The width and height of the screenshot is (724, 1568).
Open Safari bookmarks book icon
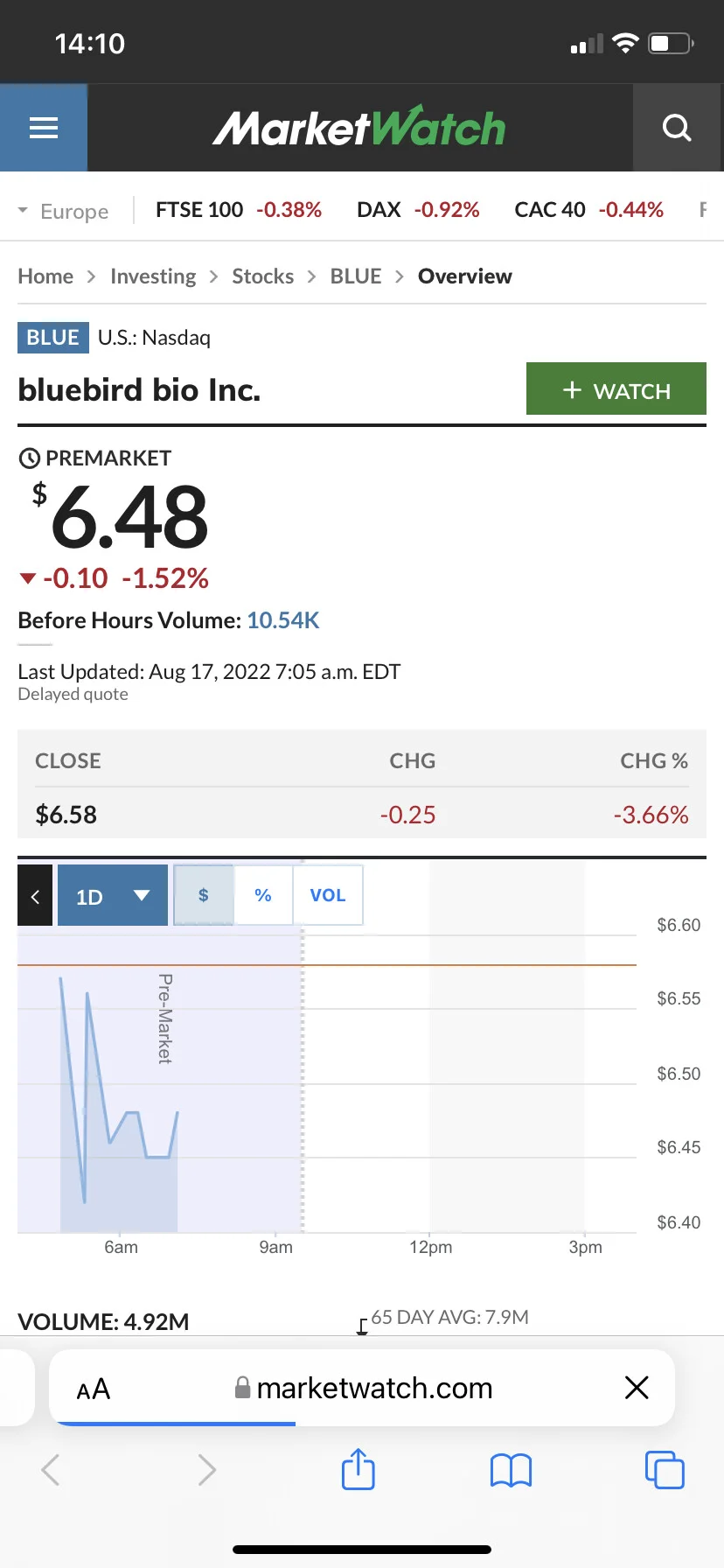512,1470
